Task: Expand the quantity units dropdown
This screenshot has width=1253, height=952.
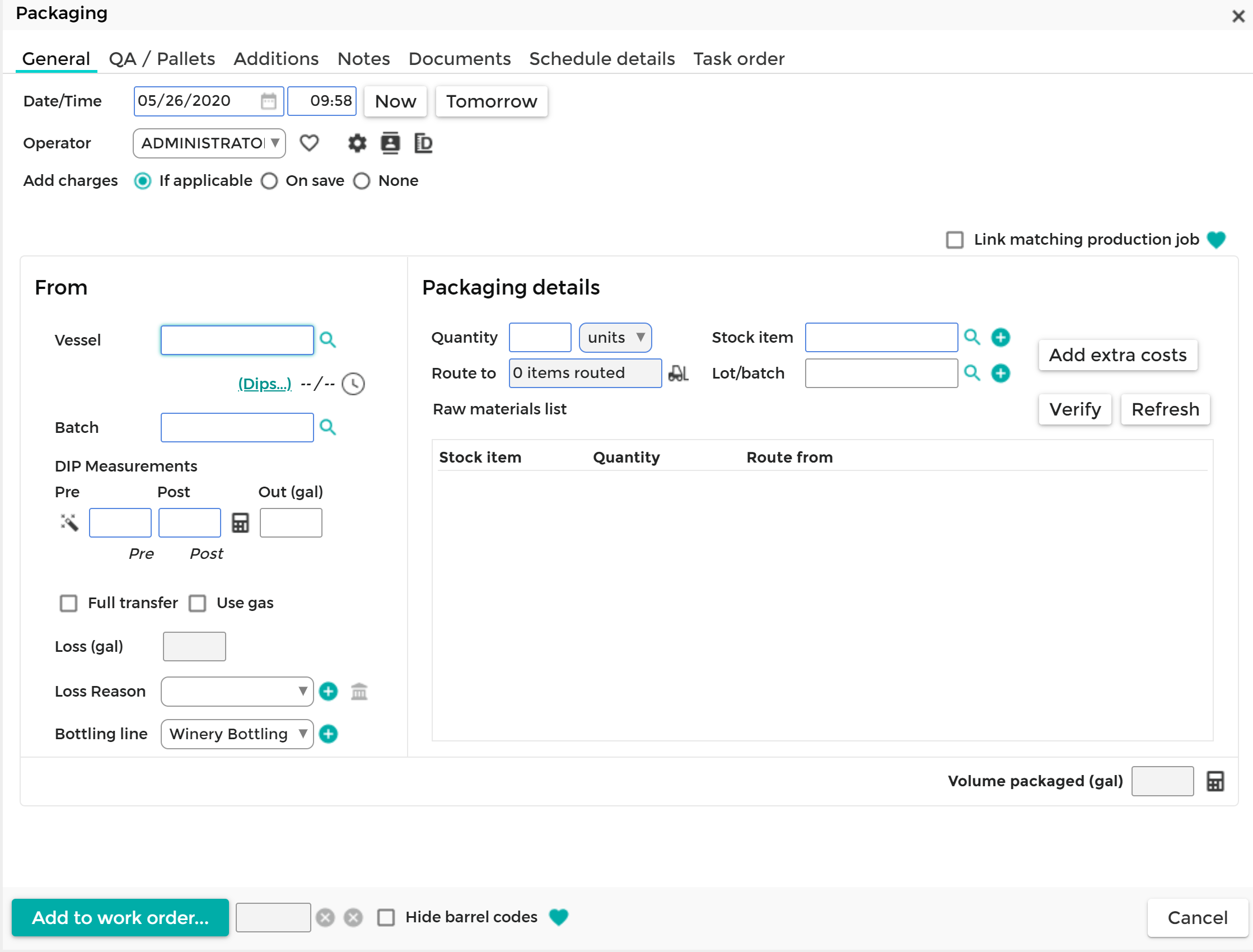Action: pyautogui.click(x=615, y=338)
